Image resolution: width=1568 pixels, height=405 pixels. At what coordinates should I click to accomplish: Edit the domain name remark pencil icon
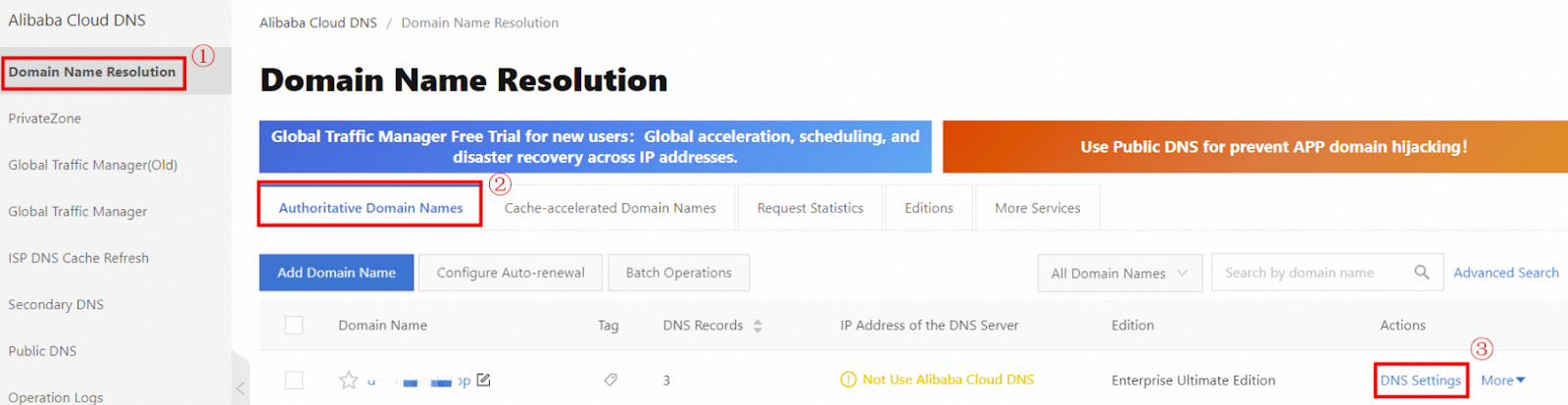pyautogui.click(x=483, y=380)
